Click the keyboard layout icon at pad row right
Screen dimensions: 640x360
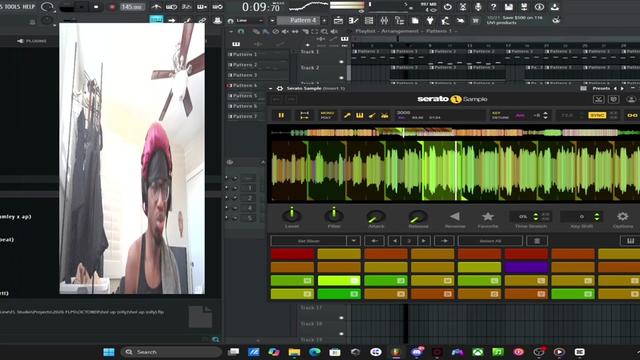pos(631,241)
